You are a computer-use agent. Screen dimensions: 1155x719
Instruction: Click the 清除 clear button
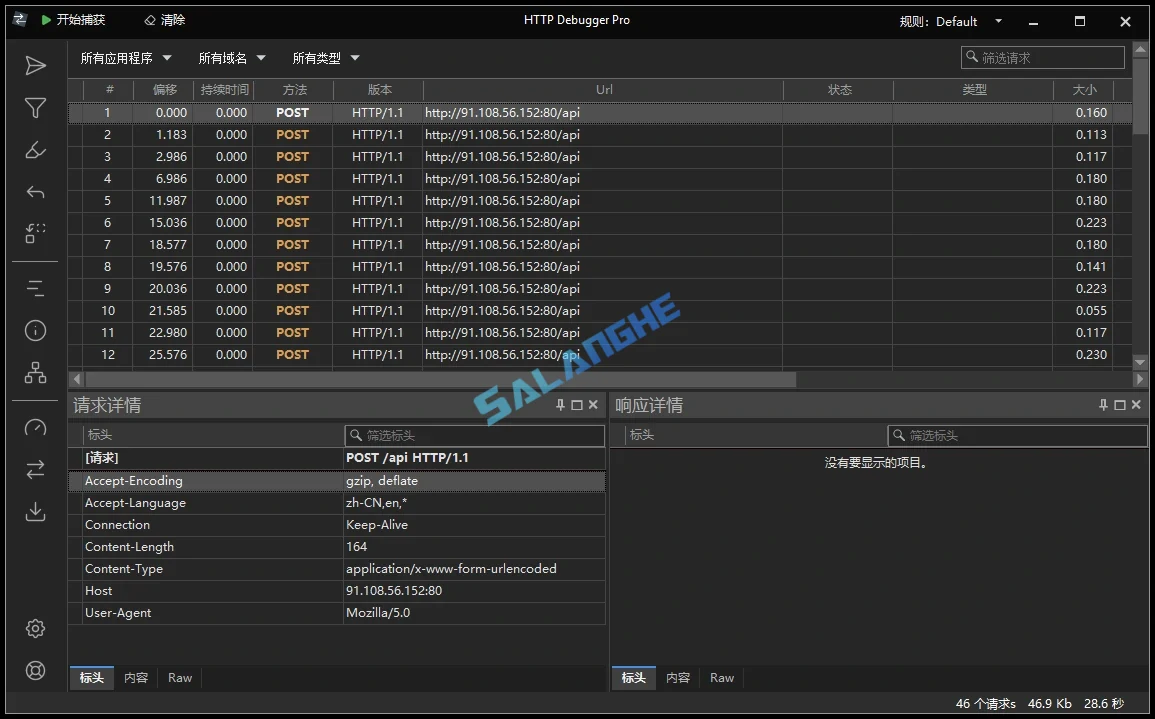click(165, 21)
